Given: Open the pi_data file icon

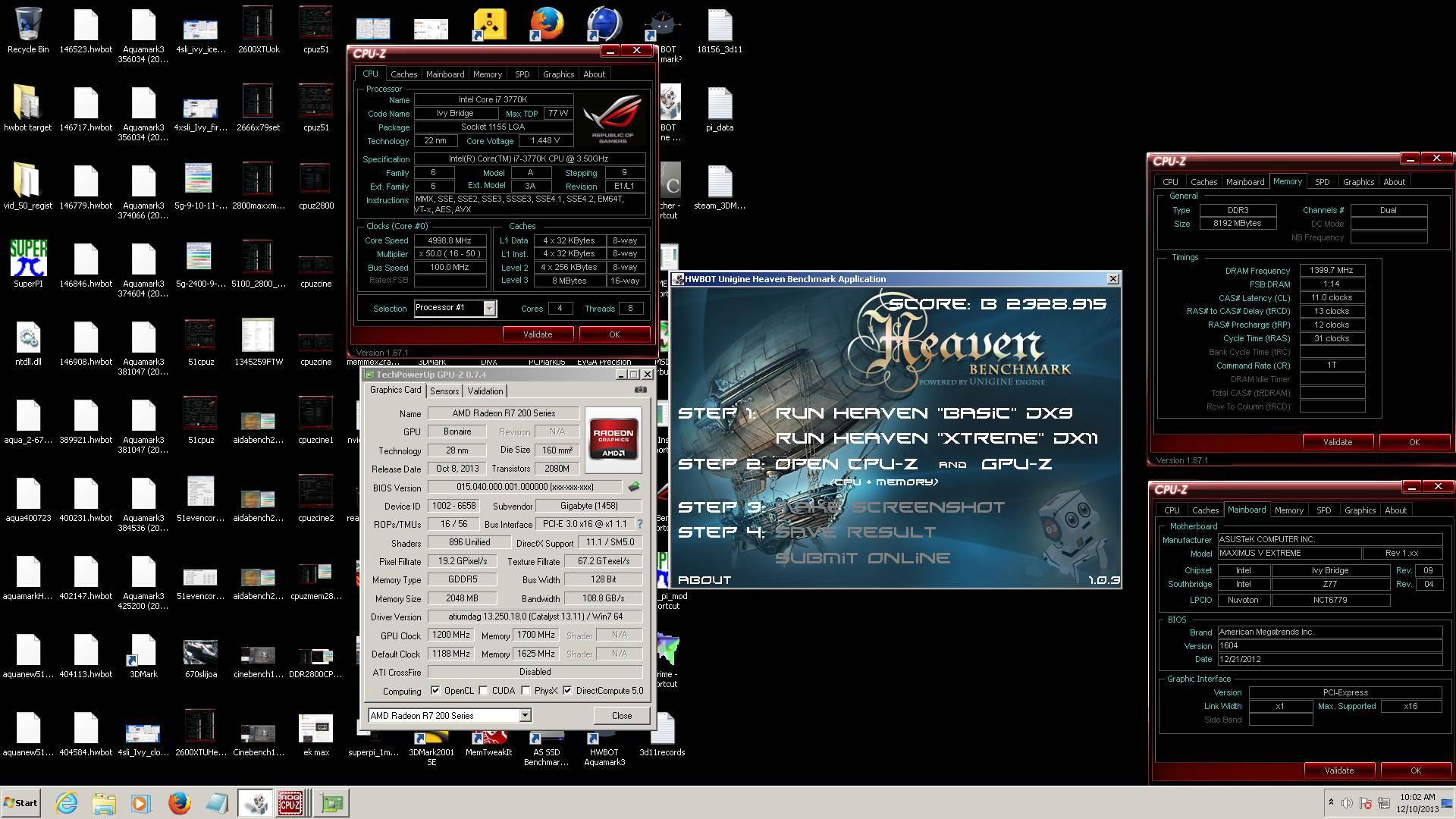Looking at the screenshot, I should (x=719, y=107).
